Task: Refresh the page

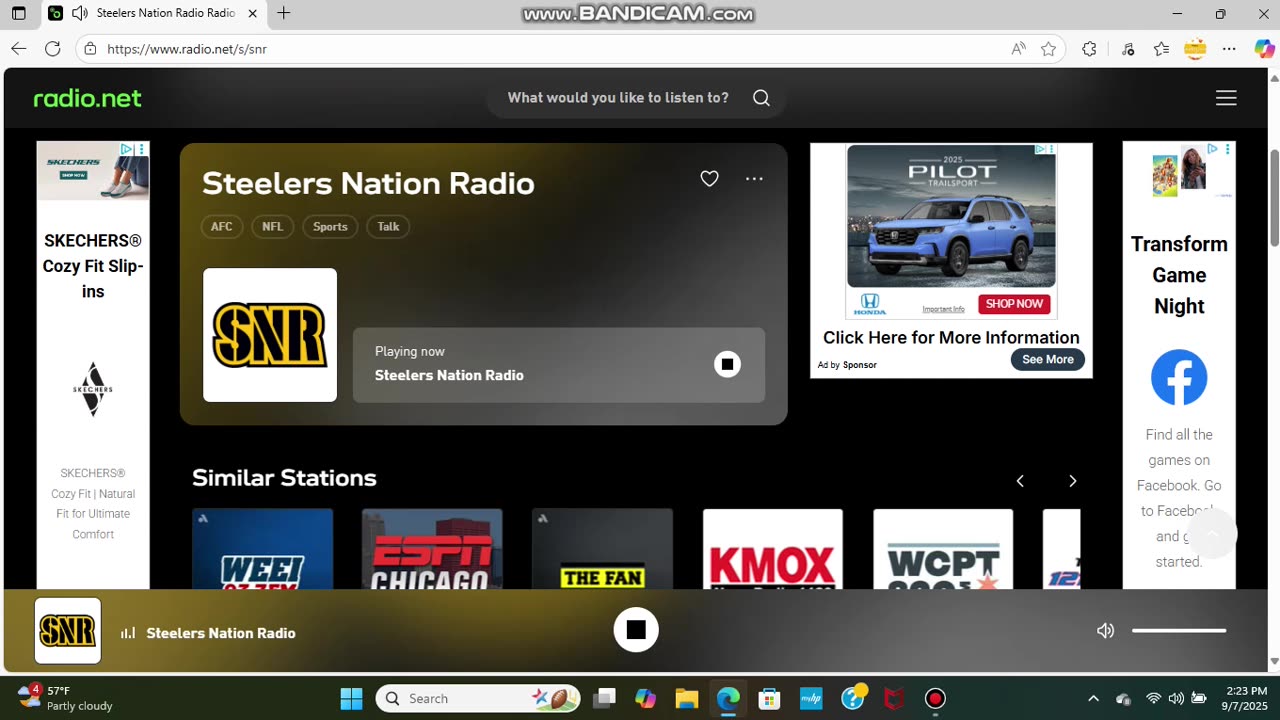Action: (x=53, y=49)
